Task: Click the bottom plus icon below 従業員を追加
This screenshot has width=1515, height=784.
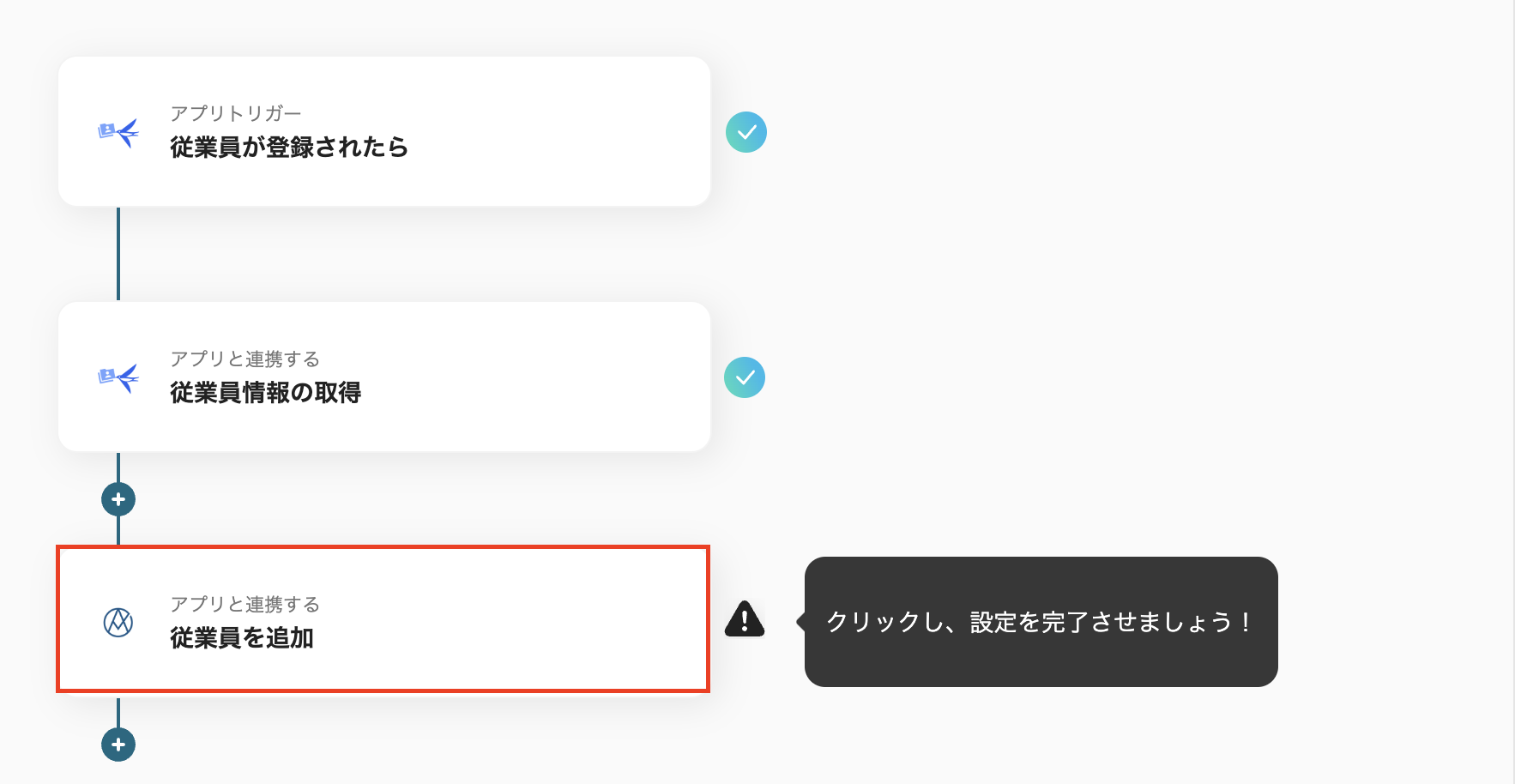Action: coord(118,745)
